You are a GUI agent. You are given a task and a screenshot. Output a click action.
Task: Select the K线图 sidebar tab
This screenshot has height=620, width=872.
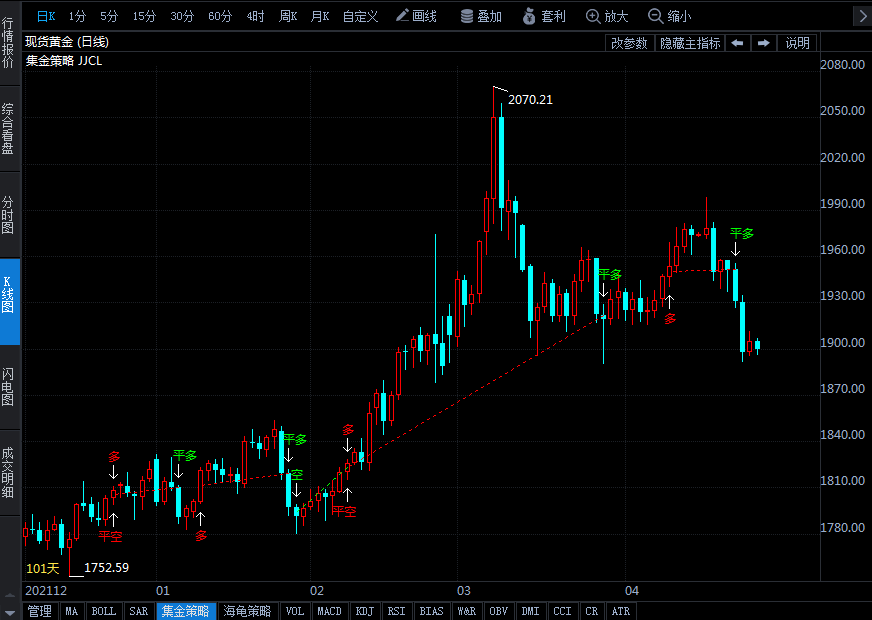pyautogui.click(x=8, y=301)
